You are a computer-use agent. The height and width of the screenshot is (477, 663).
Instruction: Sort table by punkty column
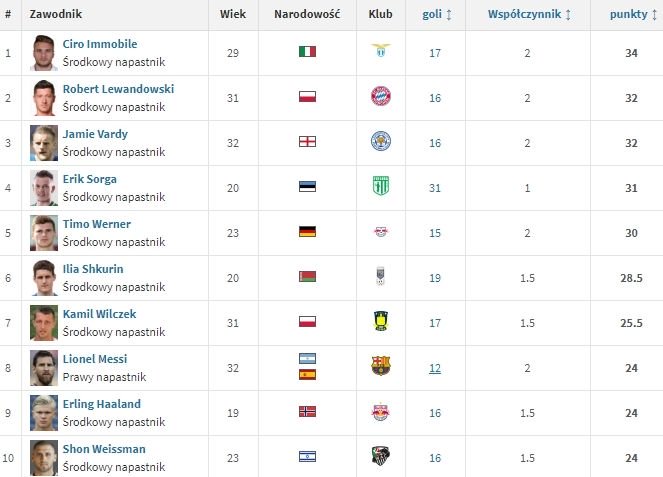click(x=633, y=15)
